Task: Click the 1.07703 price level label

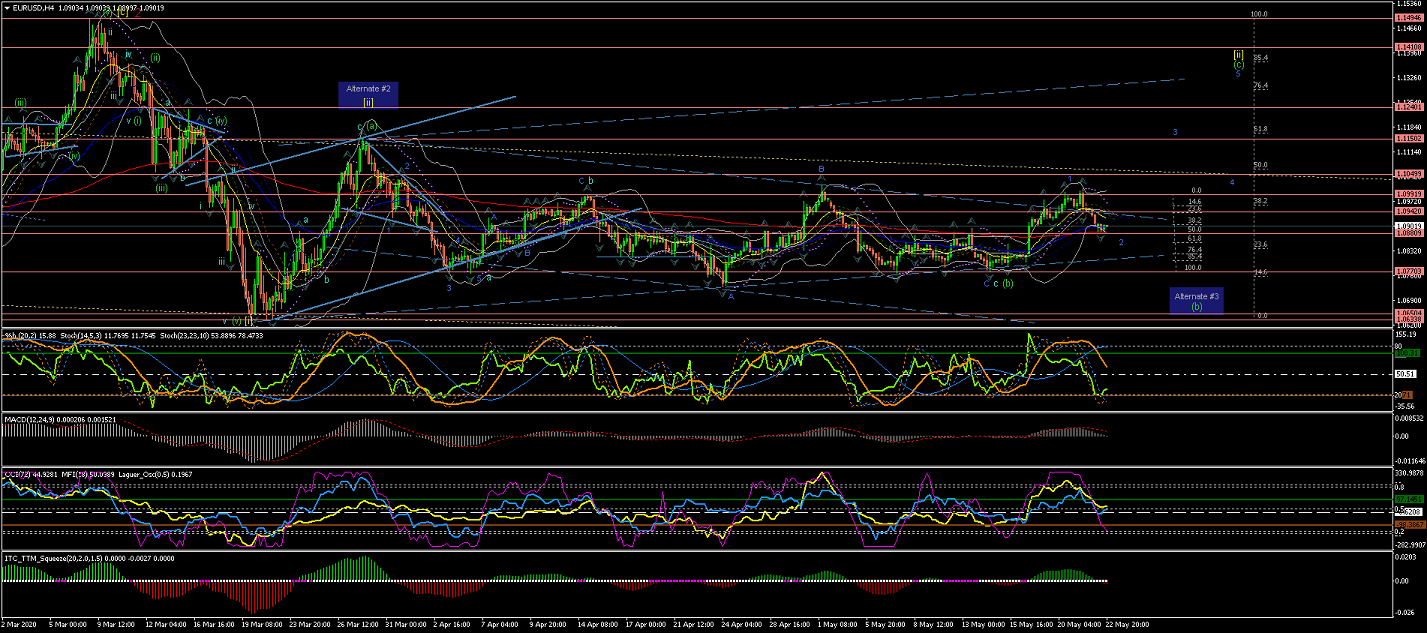Action: (x=1411, y=271)
